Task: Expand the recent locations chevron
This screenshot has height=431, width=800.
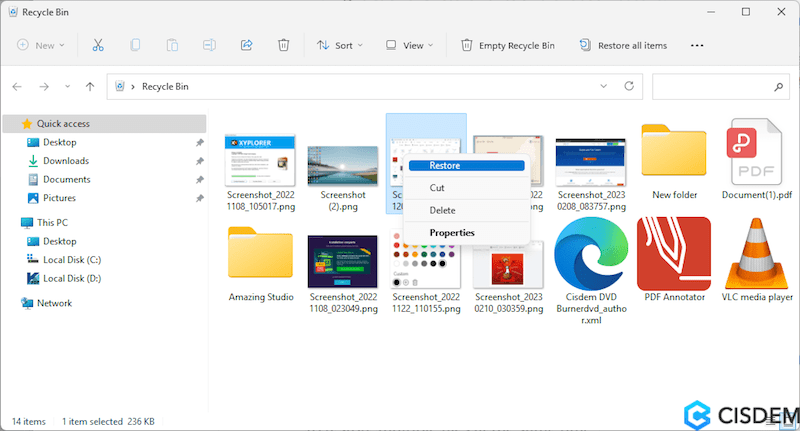Action: coord(67,87)
